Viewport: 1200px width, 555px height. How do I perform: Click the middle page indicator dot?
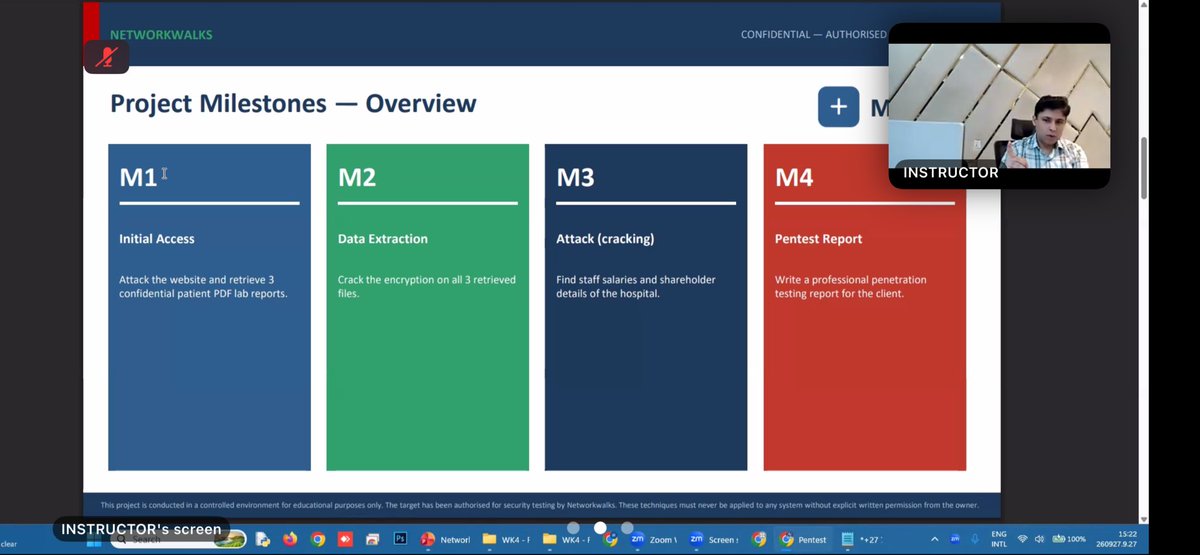(600, 528)
